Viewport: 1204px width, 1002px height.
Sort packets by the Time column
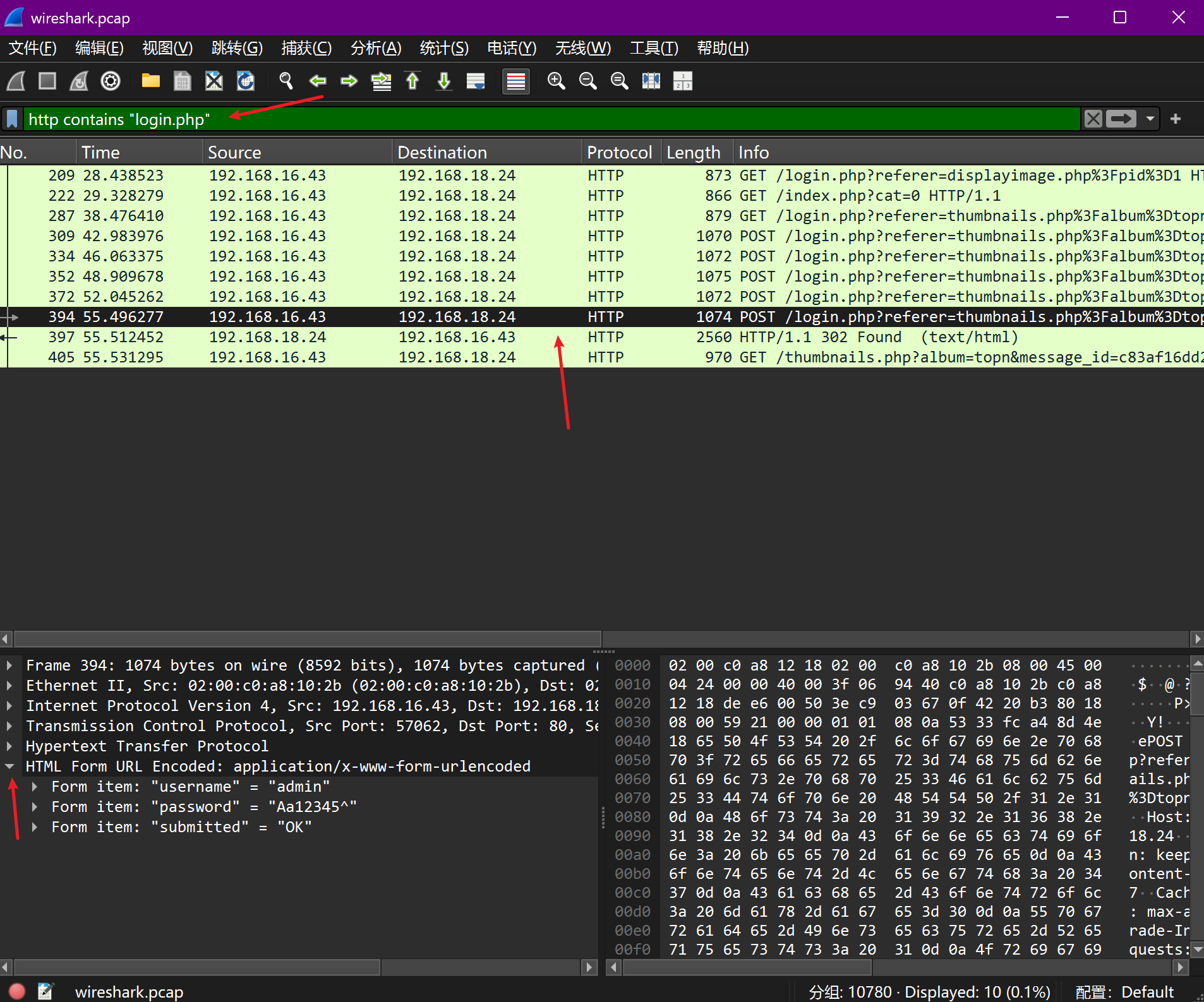coord(140,152)
